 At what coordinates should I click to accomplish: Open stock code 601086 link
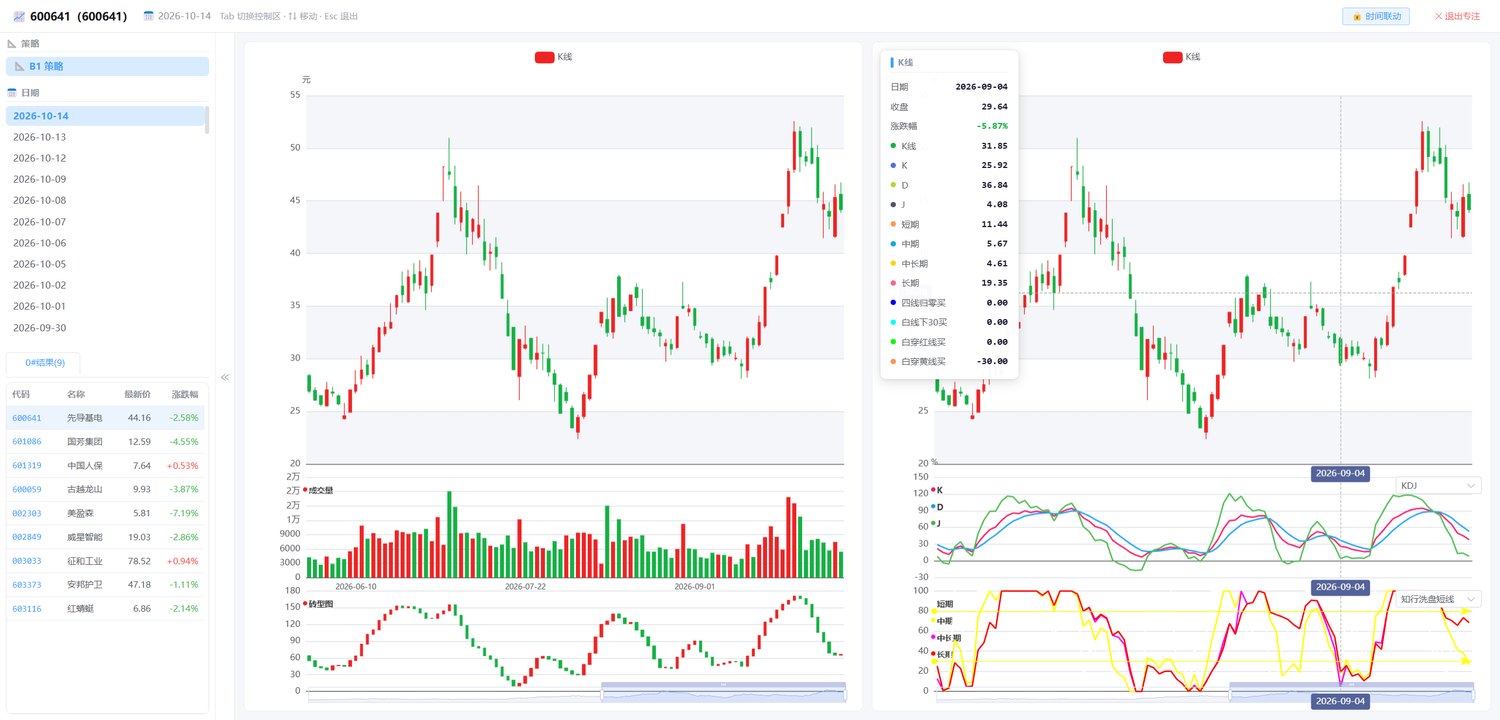point(27,441)
